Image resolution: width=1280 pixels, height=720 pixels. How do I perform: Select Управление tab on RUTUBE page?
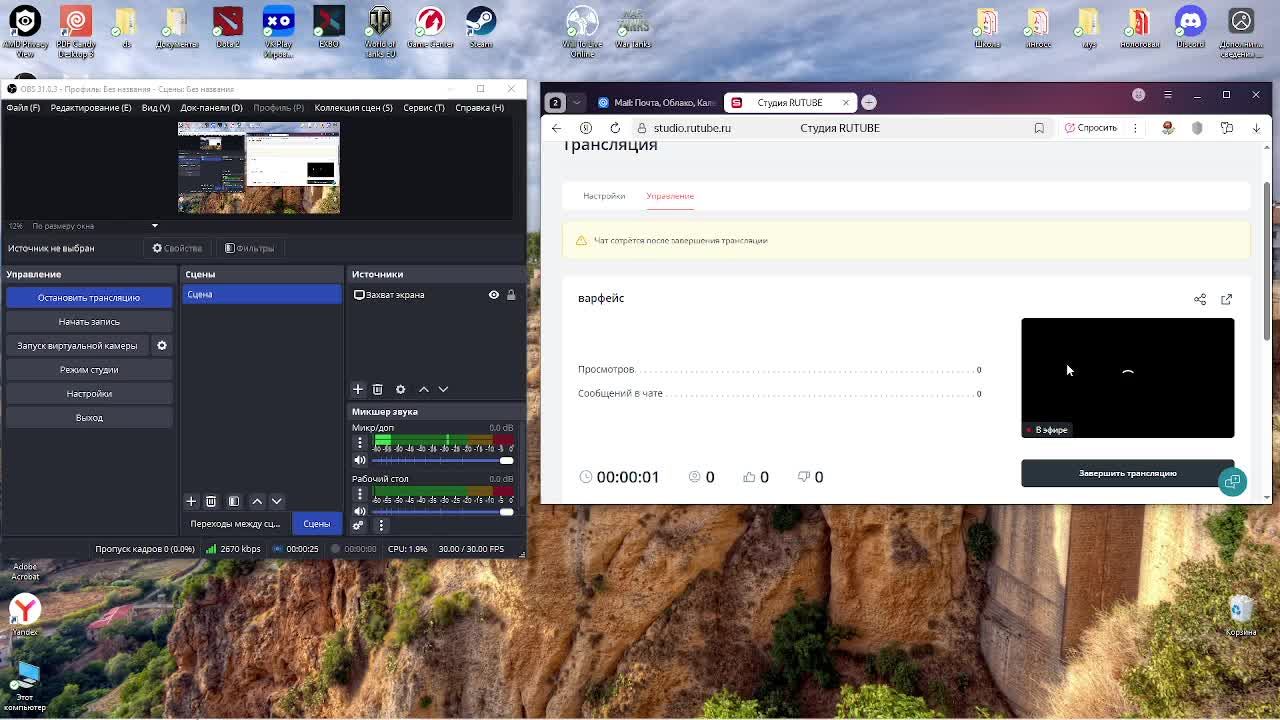coord(670,196)
